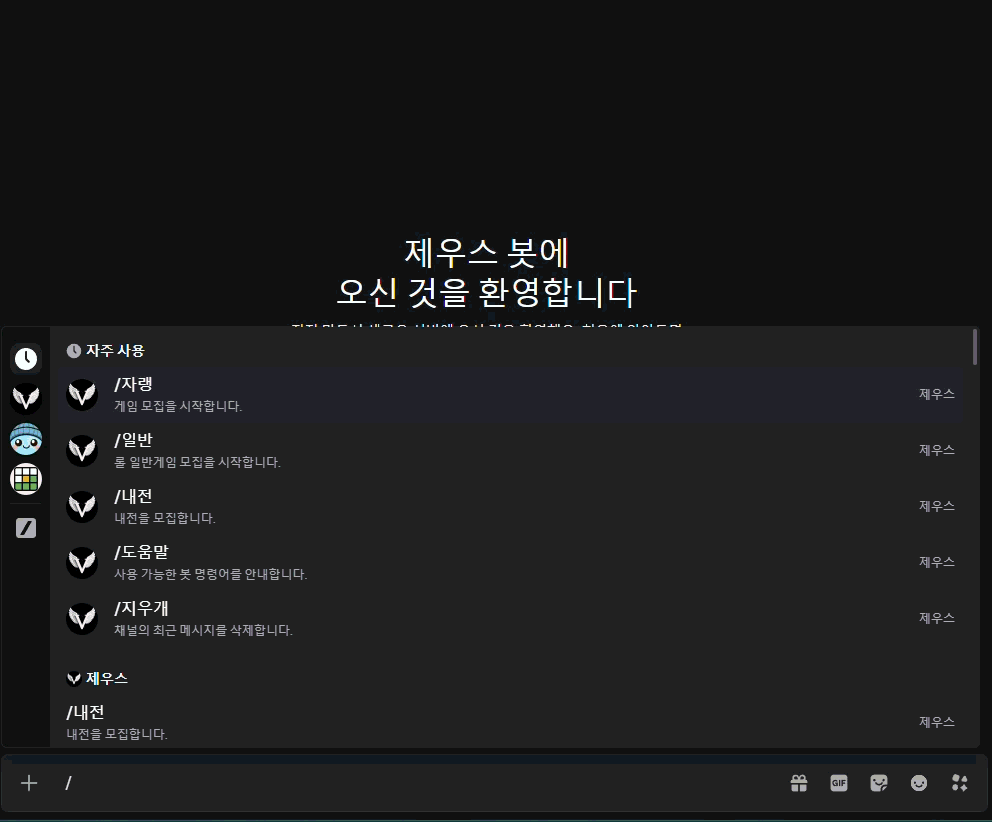
Task: Click the plus attachment button
Action: (28, 783)
